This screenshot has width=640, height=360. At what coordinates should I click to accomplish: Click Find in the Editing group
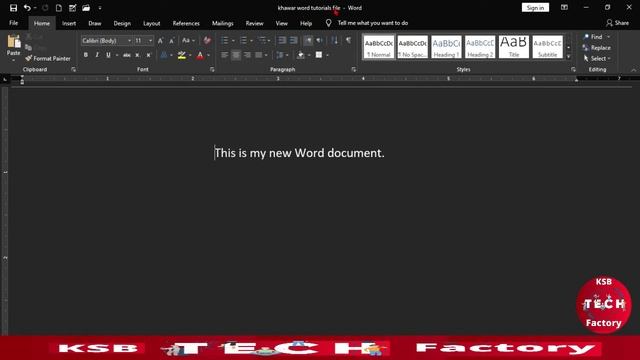coord(597,37)
